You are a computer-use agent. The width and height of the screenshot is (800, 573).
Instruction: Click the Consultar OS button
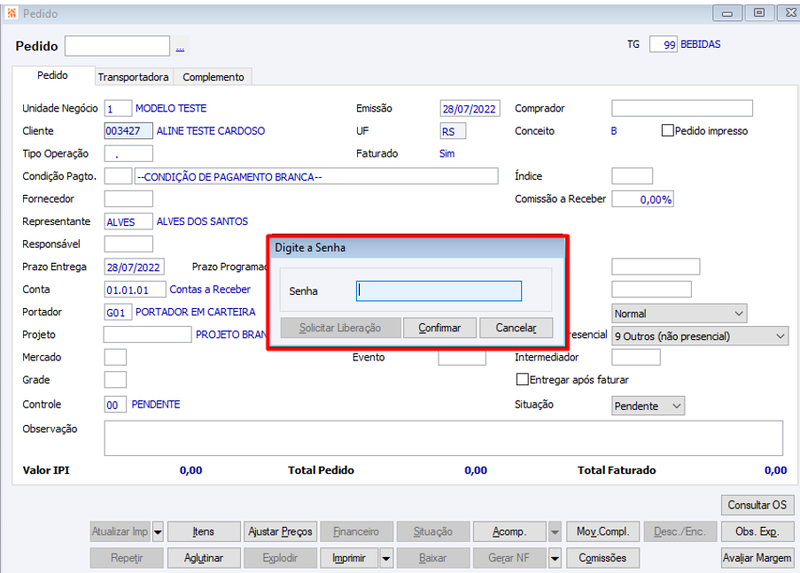pos(757,505)
